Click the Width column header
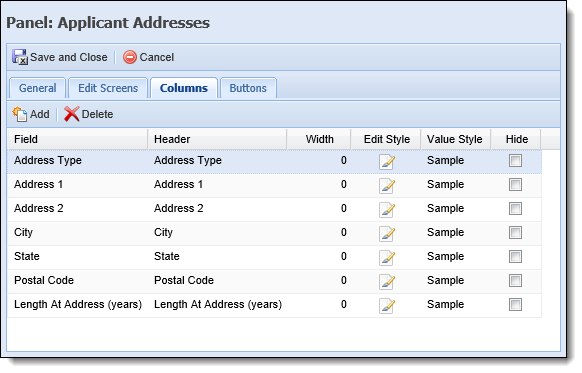Image resolution: width=582 pixels, height=373 pixels. (319, 139)
